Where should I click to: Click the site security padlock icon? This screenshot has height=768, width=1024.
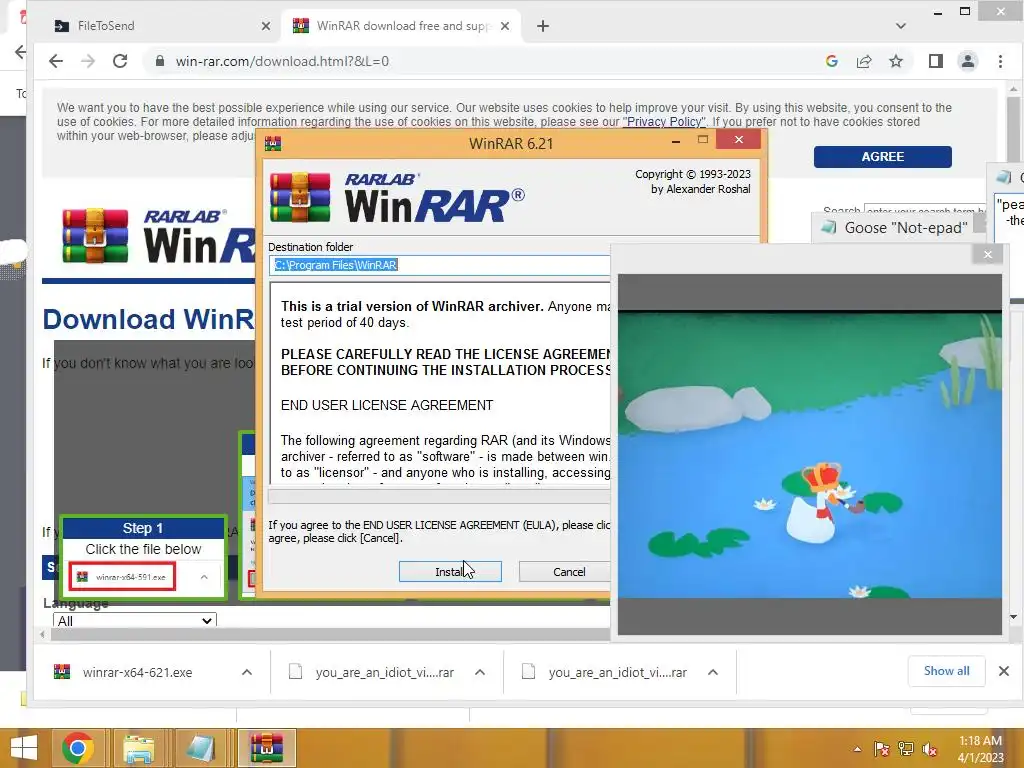click(159, 61)
